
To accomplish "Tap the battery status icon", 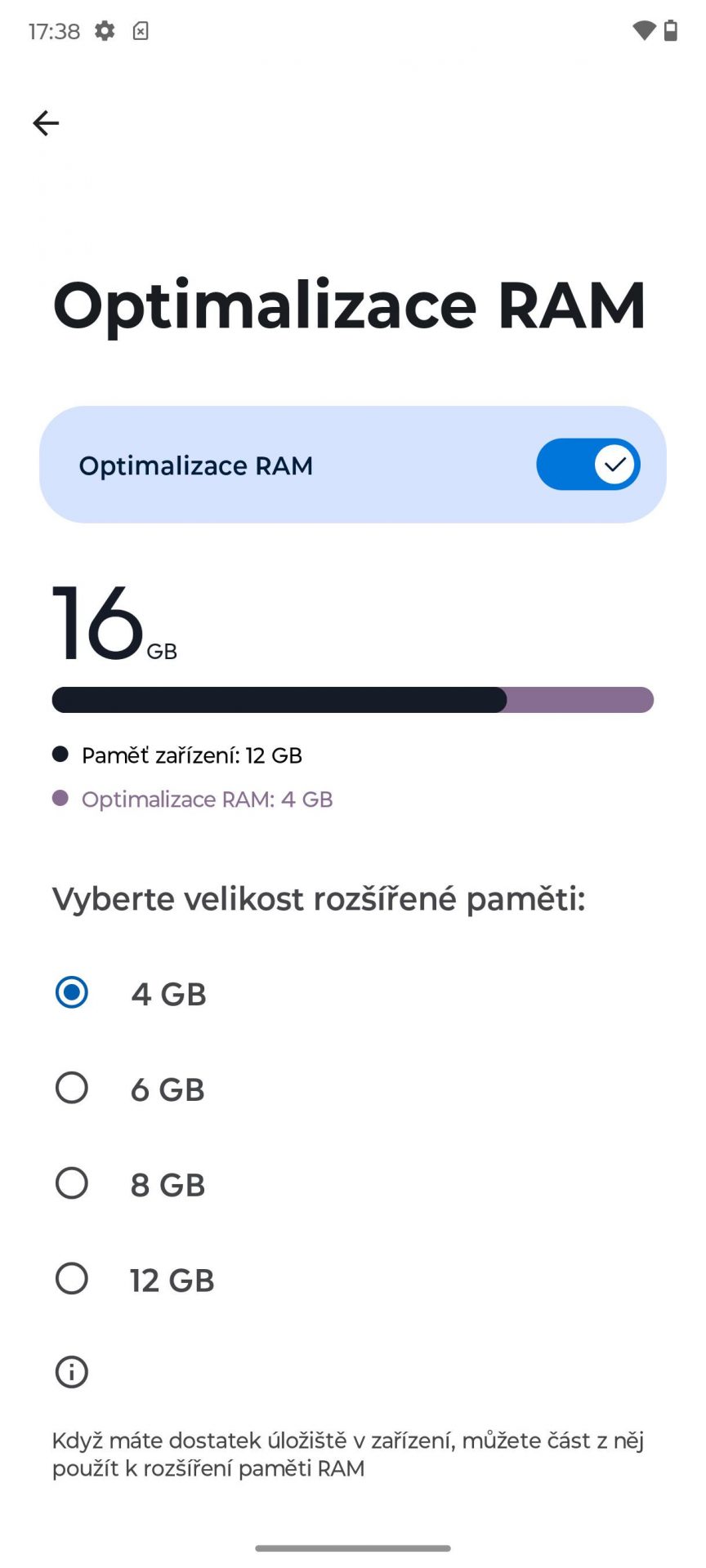I will coord(671,31).
